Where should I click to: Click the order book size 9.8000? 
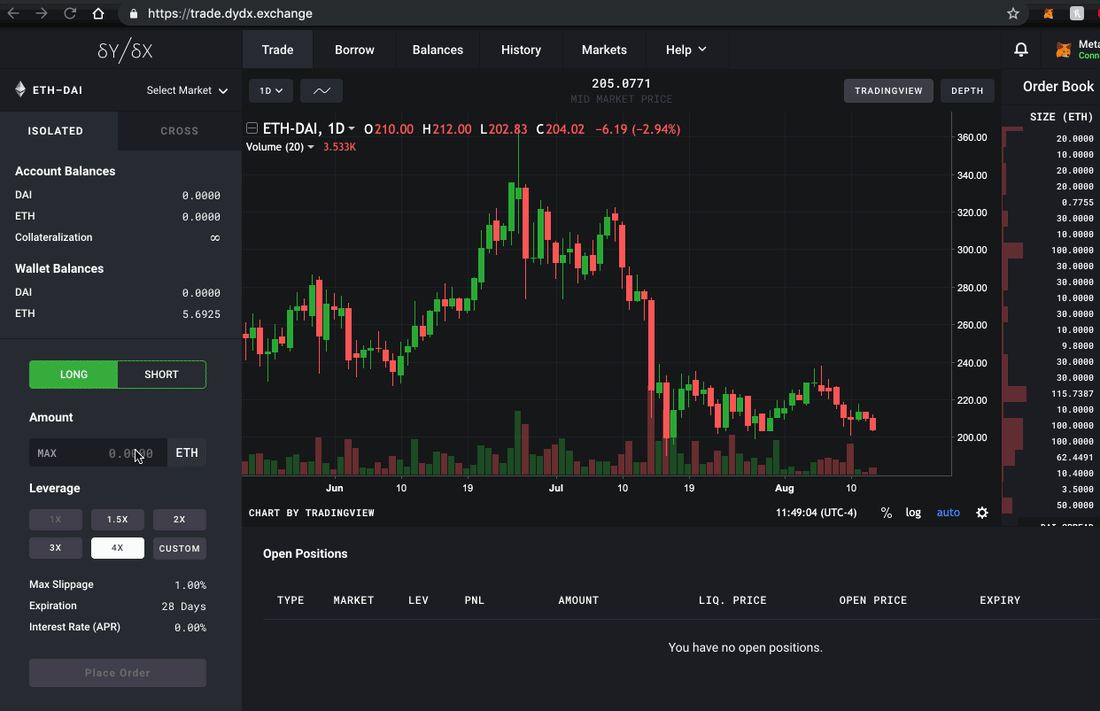click(x=1078, y=346)
